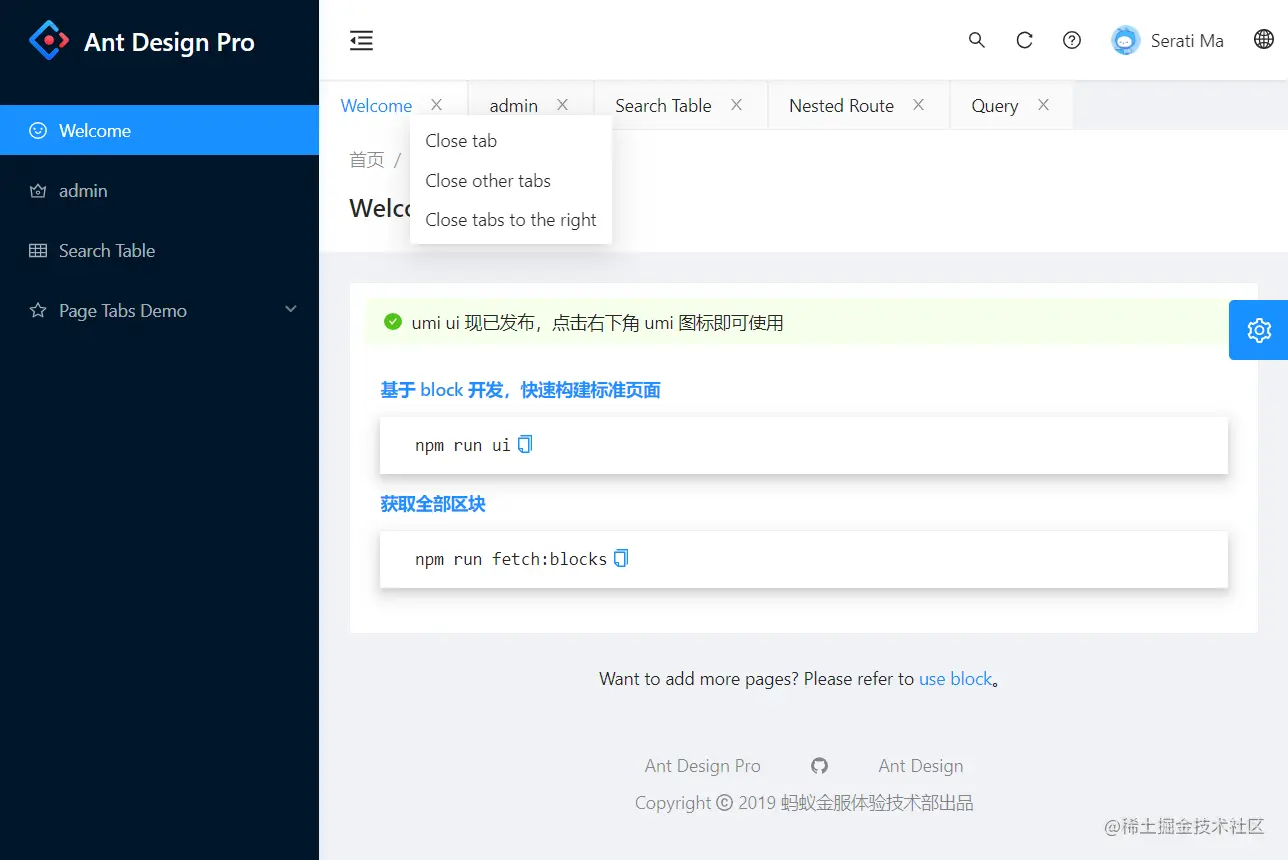Click the Copyright 2019 footer text
1288x860 pixels.
(x=804, y=803)
